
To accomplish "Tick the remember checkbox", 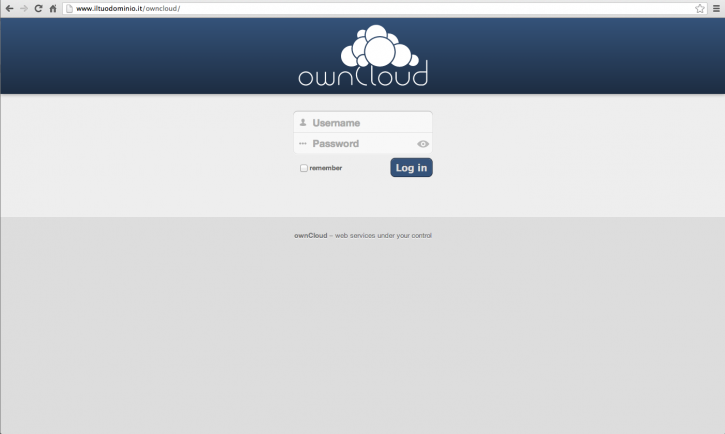I will pyautogui.click(x=304, y=168).
